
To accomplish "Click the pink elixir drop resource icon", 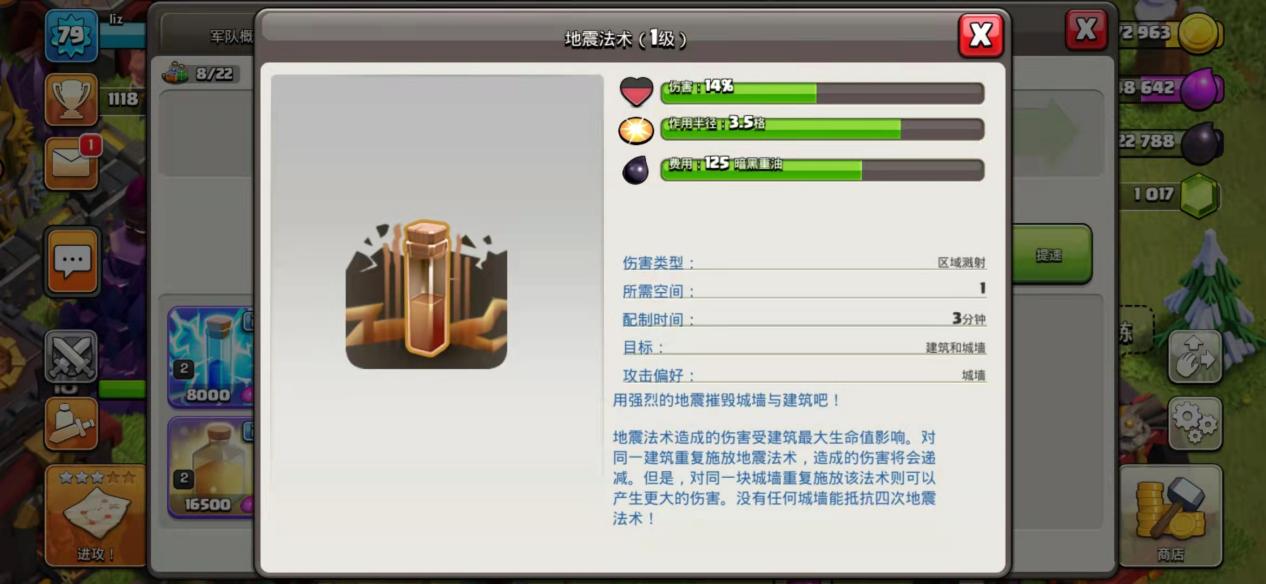I will click(x=1201, y=89).
